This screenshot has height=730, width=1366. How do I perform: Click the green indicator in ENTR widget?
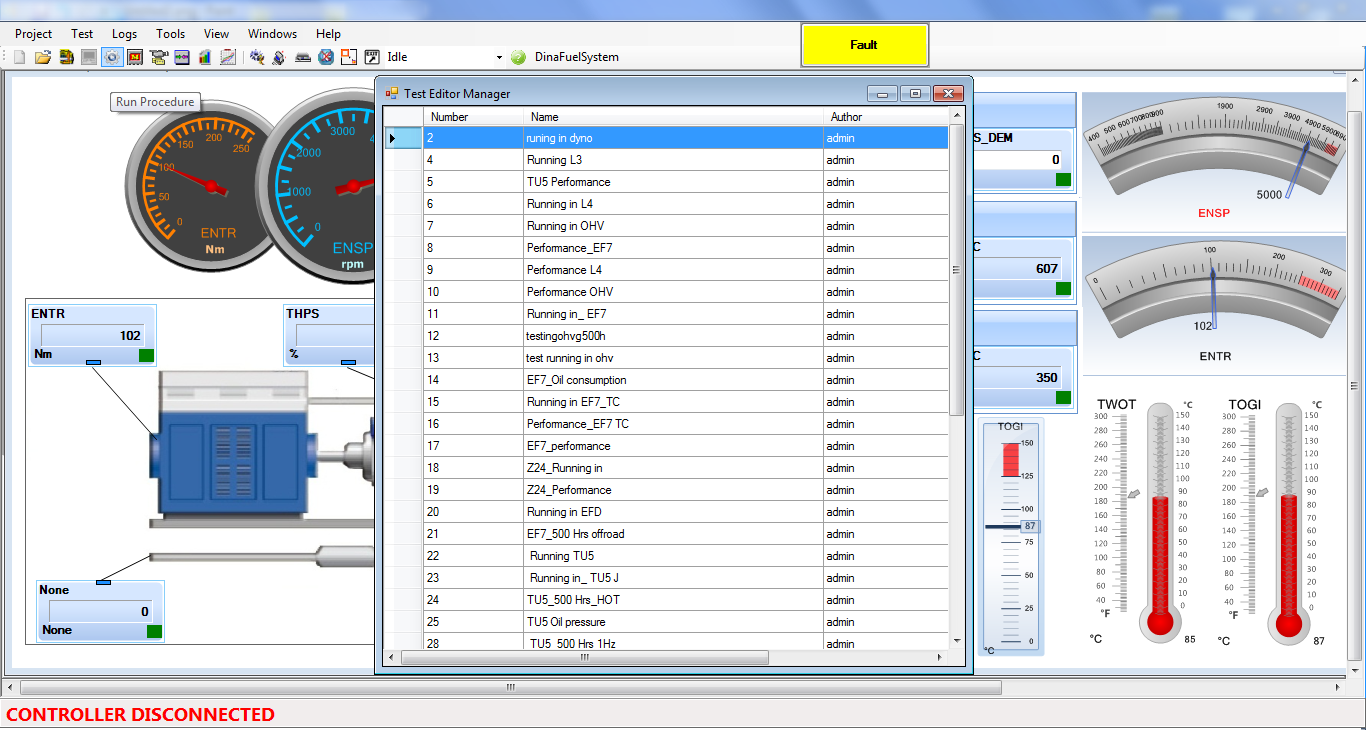[x=146, y=355]
